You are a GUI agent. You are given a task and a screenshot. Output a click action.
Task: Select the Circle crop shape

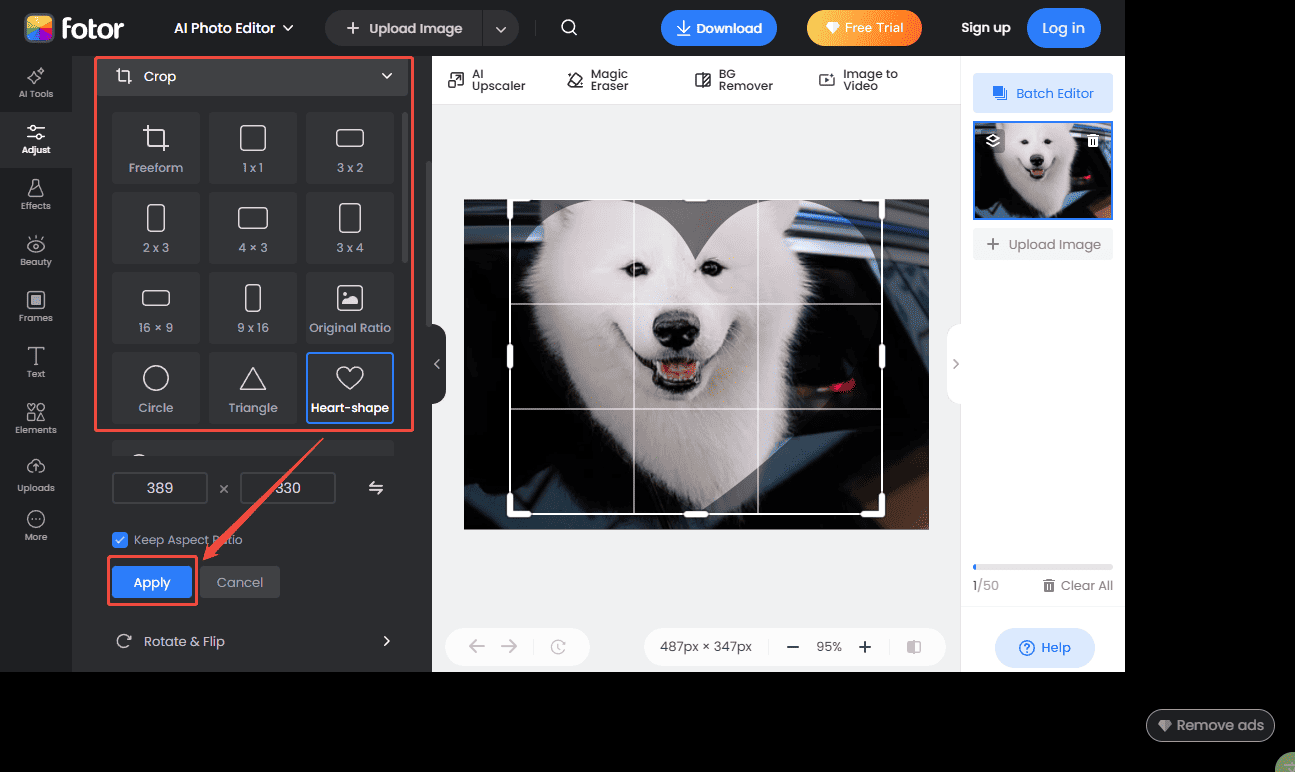[x=155, y=387]
